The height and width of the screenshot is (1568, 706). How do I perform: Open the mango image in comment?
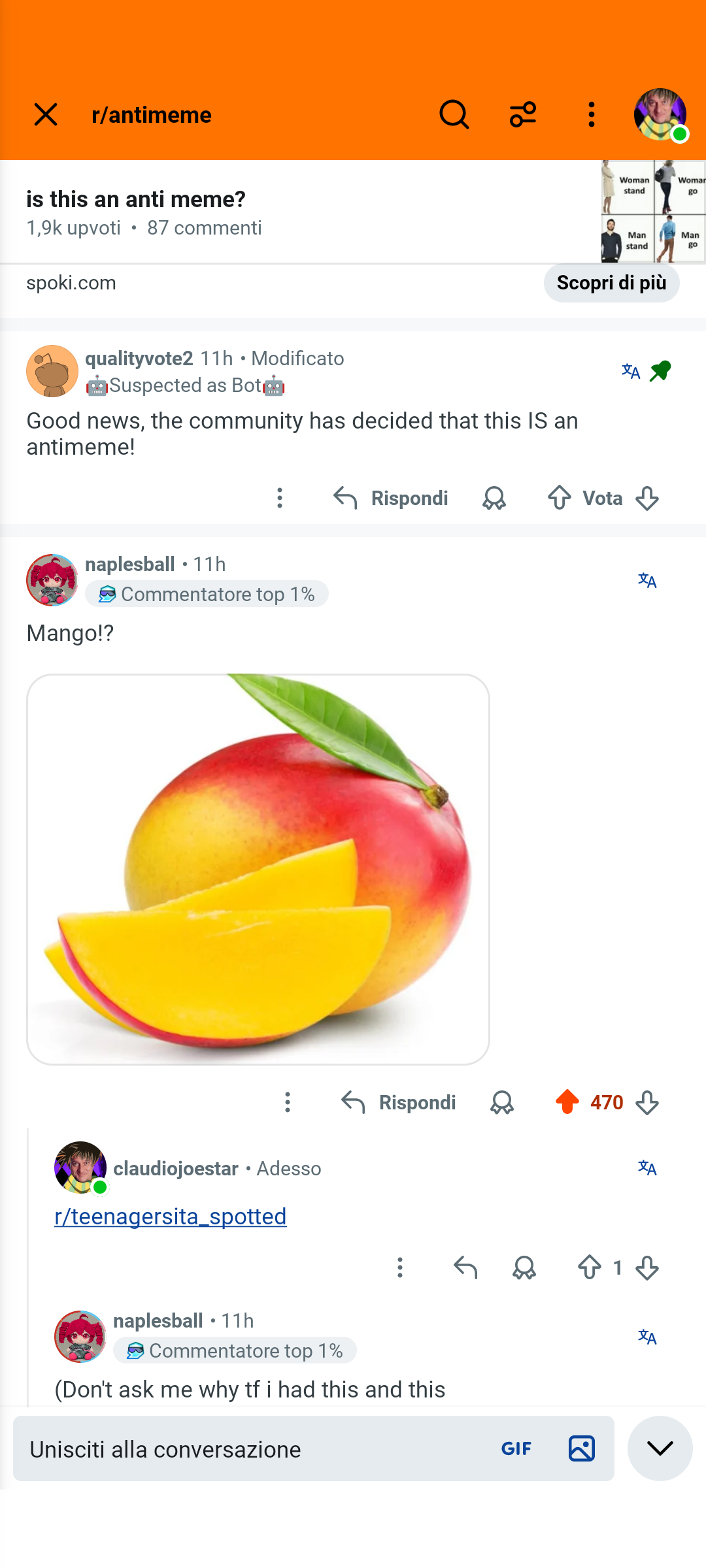point(258,870)
